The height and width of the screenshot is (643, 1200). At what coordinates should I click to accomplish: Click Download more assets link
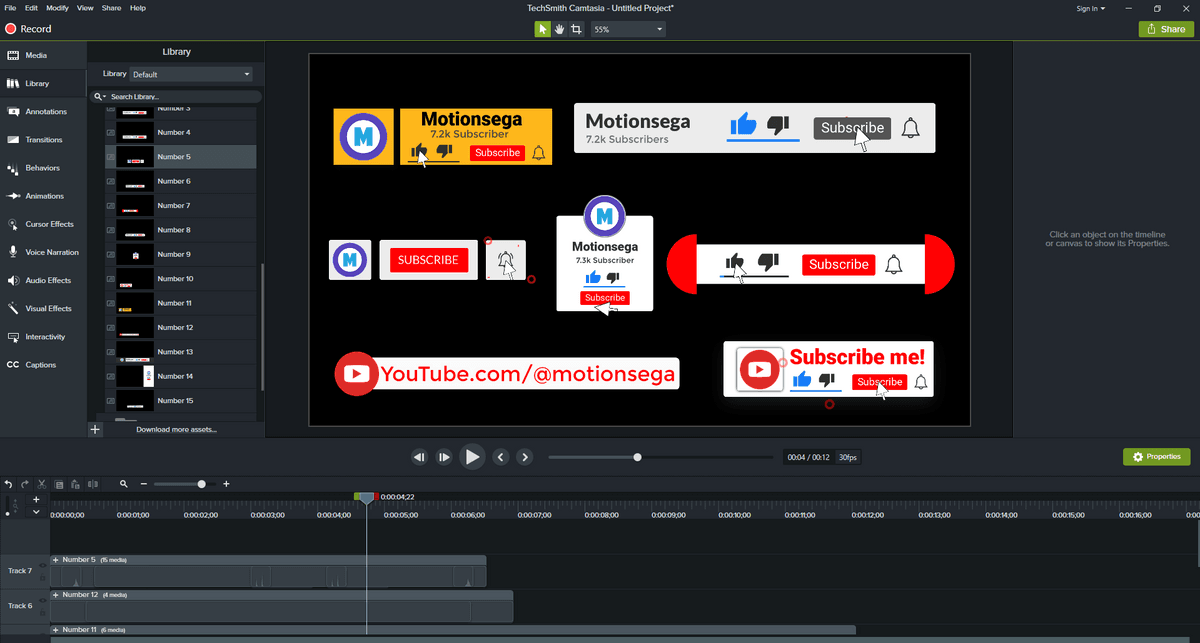coord(176,430)
